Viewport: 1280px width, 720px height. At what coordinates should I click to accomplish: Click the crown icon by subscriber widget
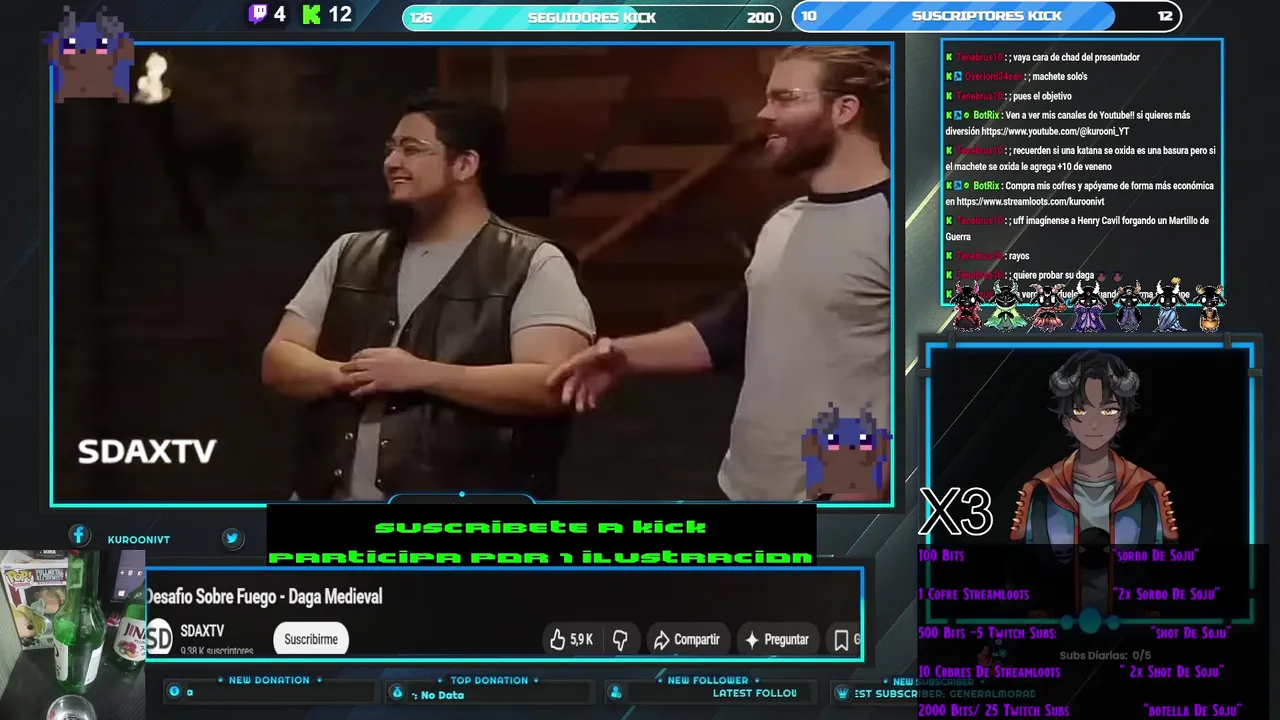pyautogui.click(x=842, y=693)
